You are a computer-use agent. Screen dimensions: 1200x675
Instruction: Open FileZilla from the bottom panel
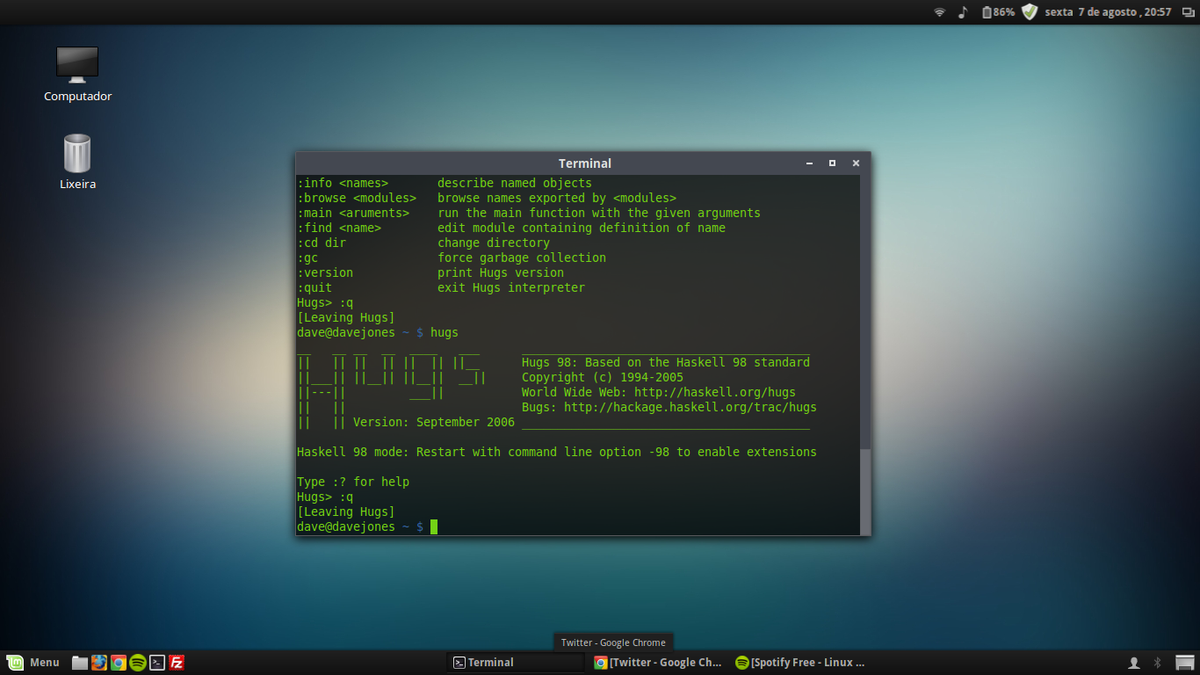coord(176,662)
